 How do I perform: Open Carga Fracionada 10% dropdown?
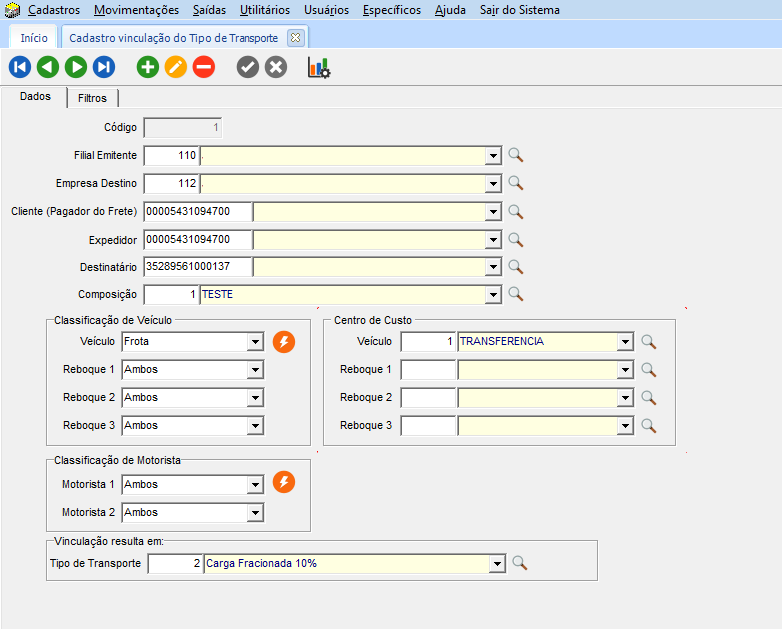tap(497, 564)
